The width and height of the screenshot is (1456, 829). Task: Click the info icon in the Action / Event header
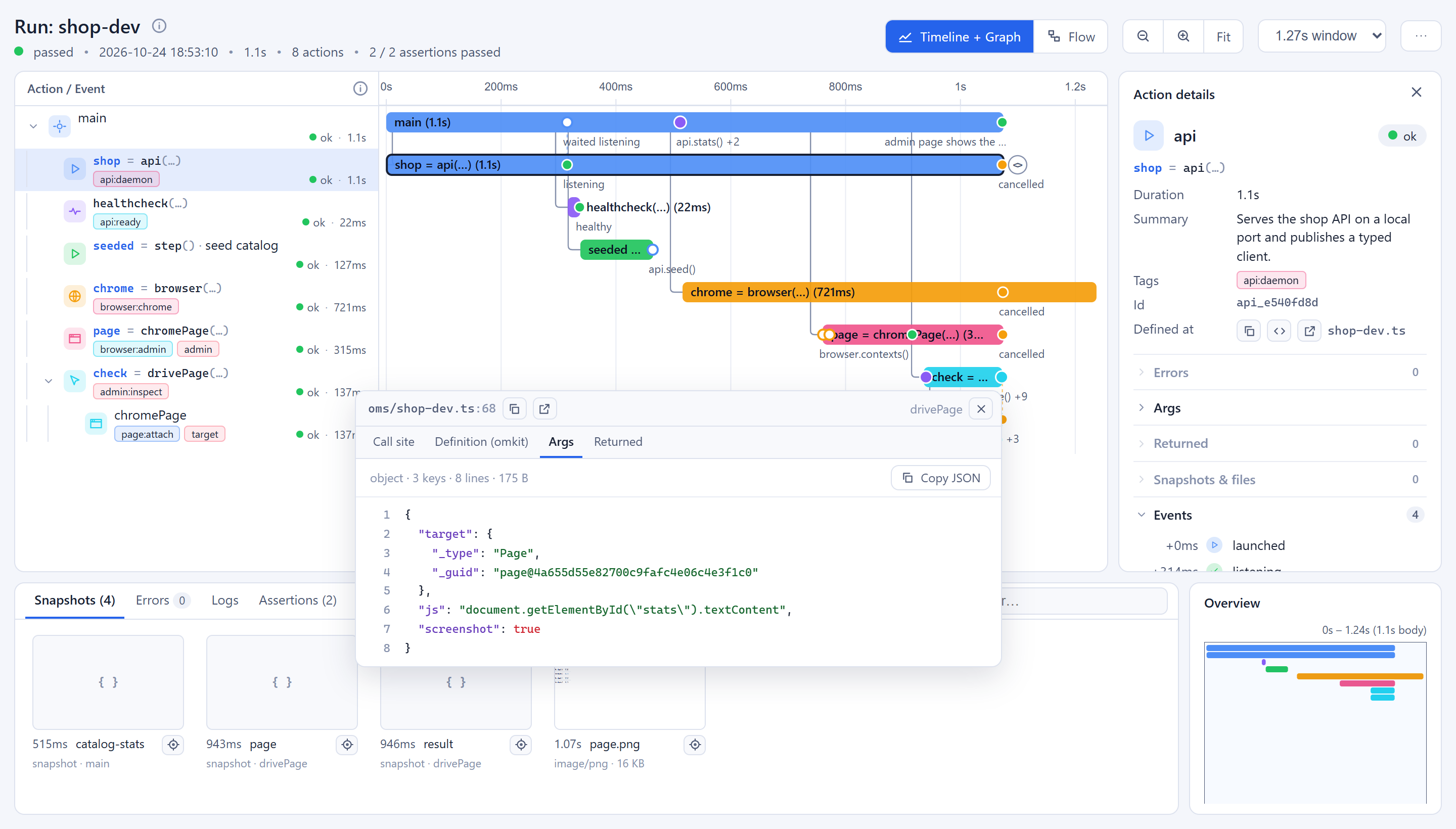click(x=360, y=88)
